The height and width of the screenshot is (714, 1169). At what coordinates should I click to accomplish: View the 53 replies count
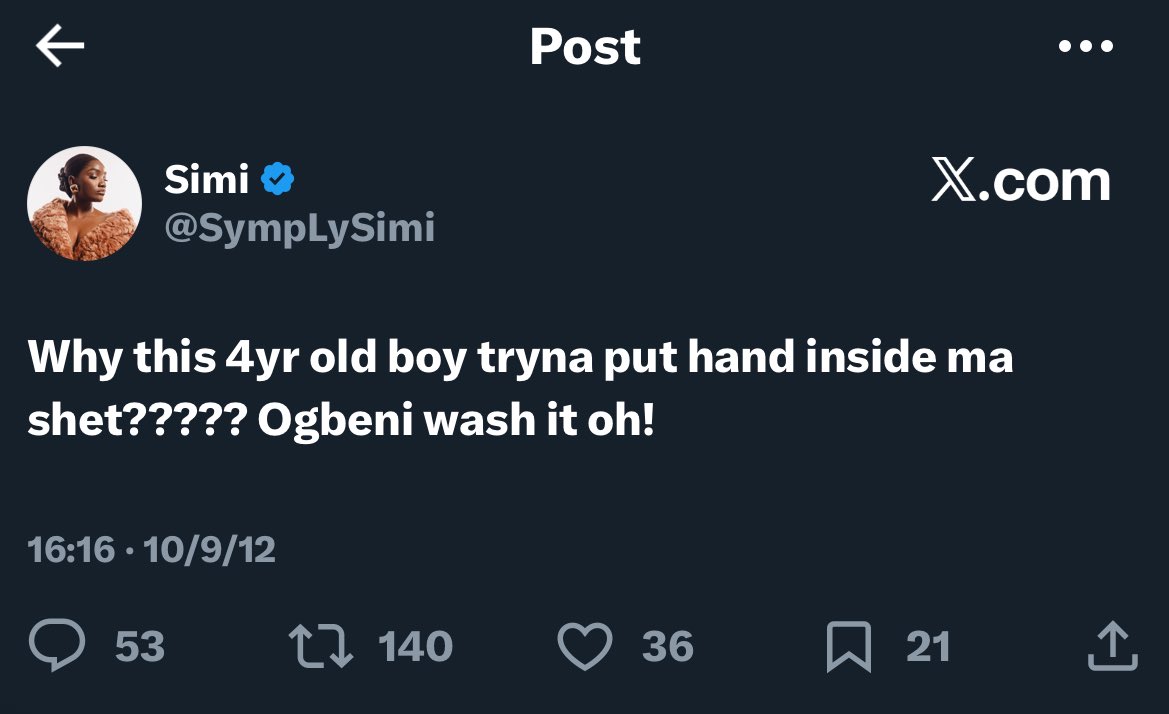(140, 647)
